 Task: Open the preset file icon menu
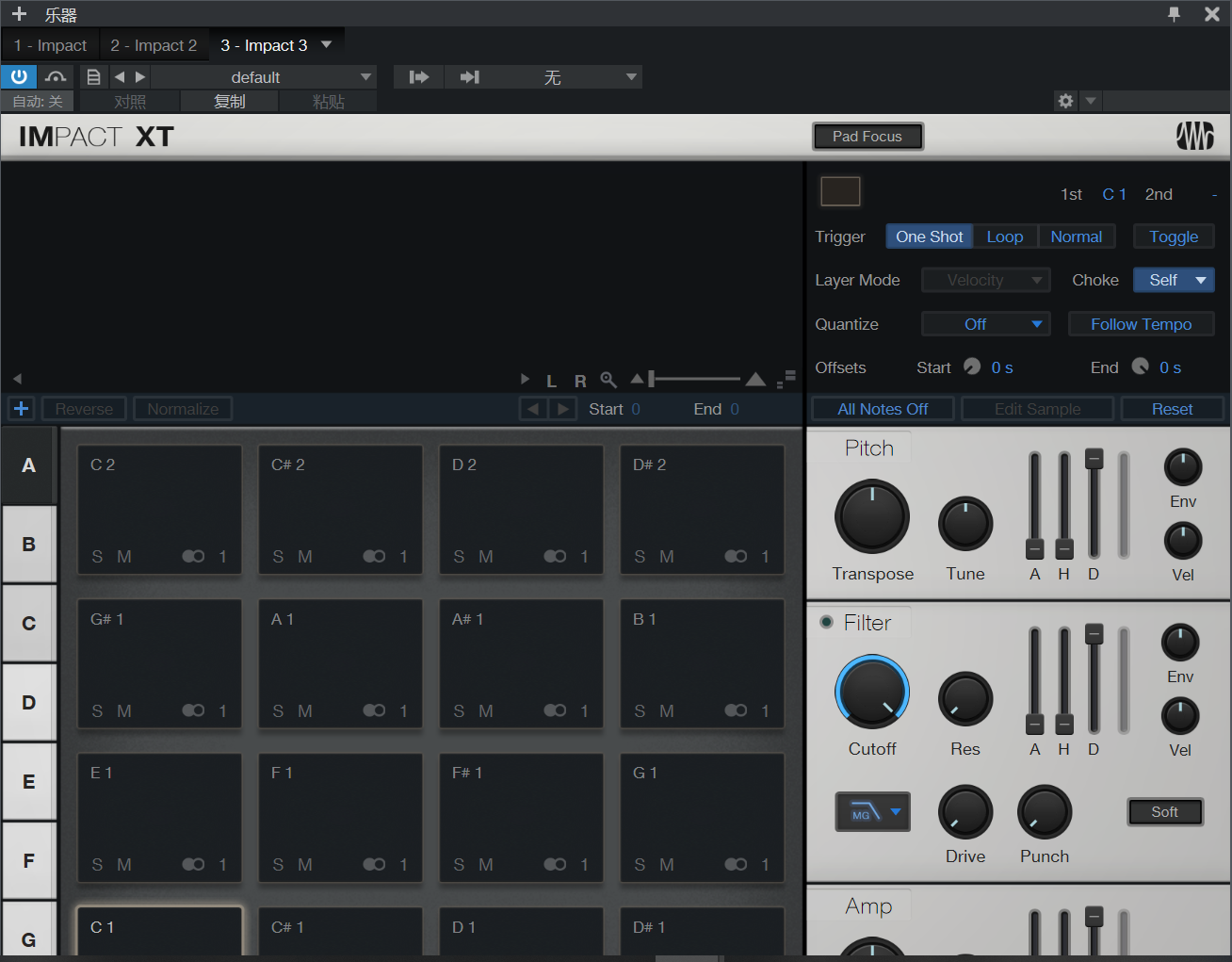tap(93, 77)
